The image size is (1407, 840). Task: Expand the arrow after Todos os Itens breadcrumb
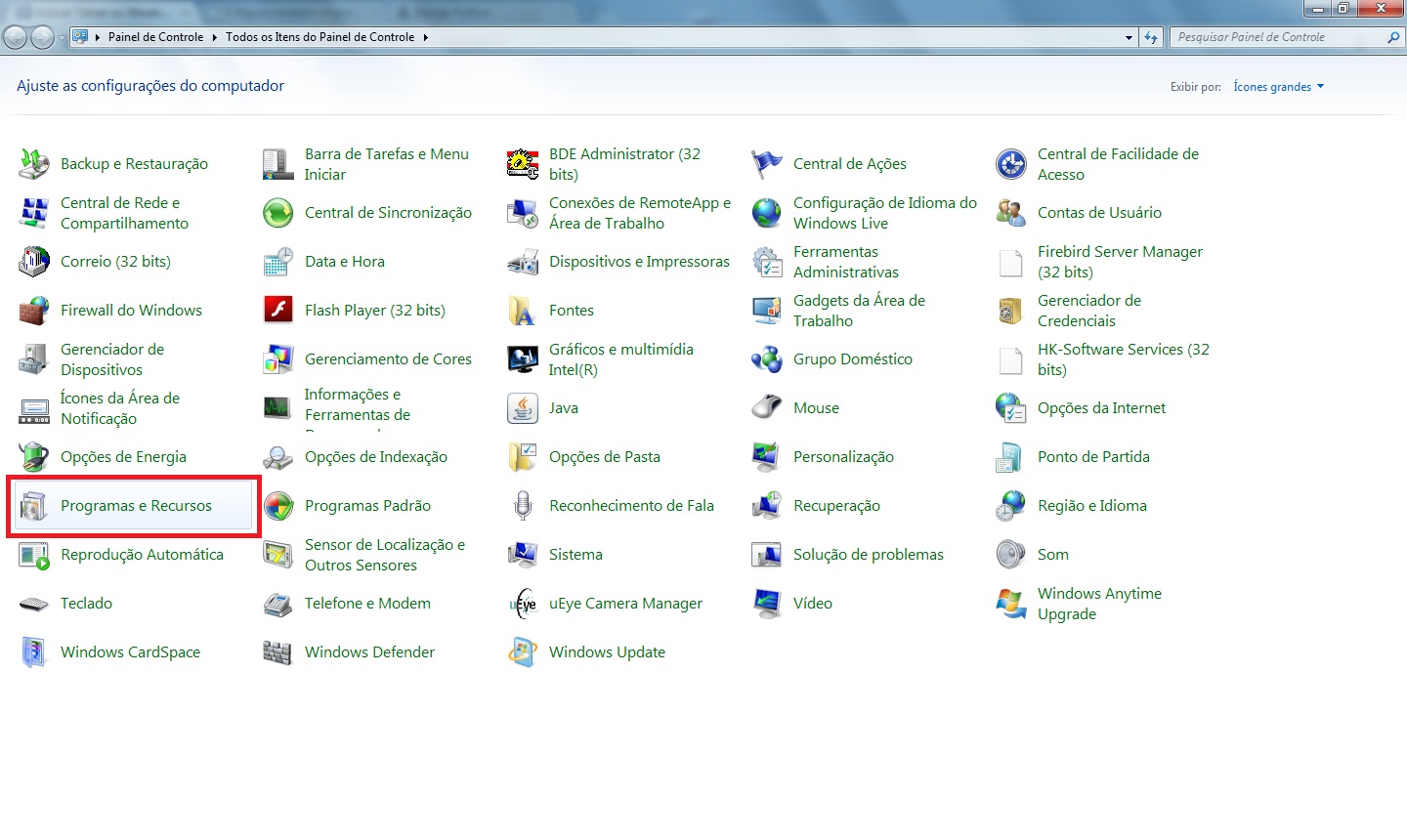click(426, 37)
